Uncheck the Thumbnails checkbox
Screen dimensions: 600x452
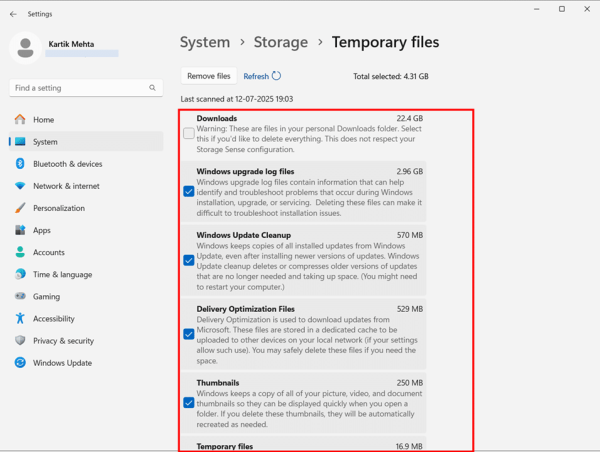[x=189, y=403]
